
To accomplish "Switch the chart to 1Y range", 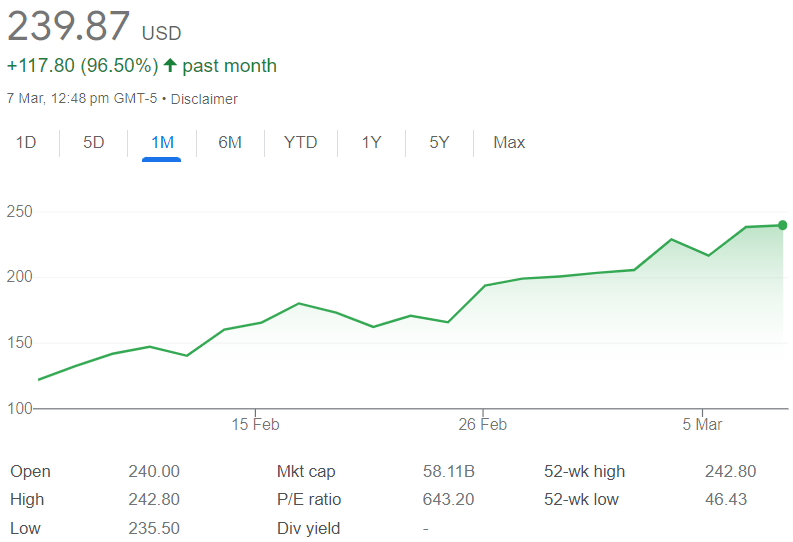I will [x=371, y=143].
